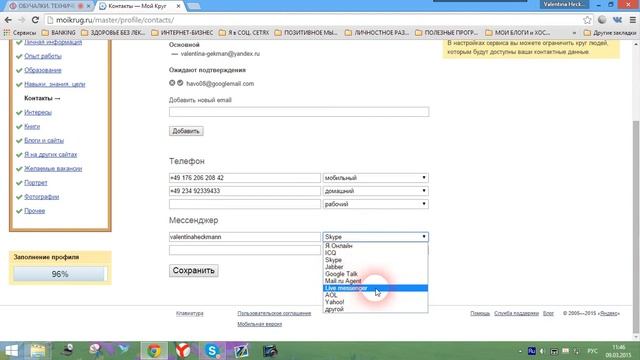
Task: Open the ПОЛЕЗНЫЕ ПРОГР... bookmarks folder
Action: (x=447, y=32)
